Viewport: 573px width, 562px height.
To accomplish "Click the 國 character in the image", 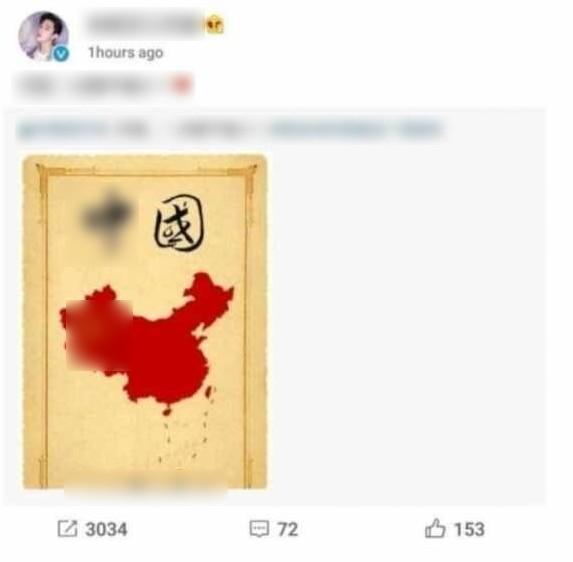I will click(178, 224).
